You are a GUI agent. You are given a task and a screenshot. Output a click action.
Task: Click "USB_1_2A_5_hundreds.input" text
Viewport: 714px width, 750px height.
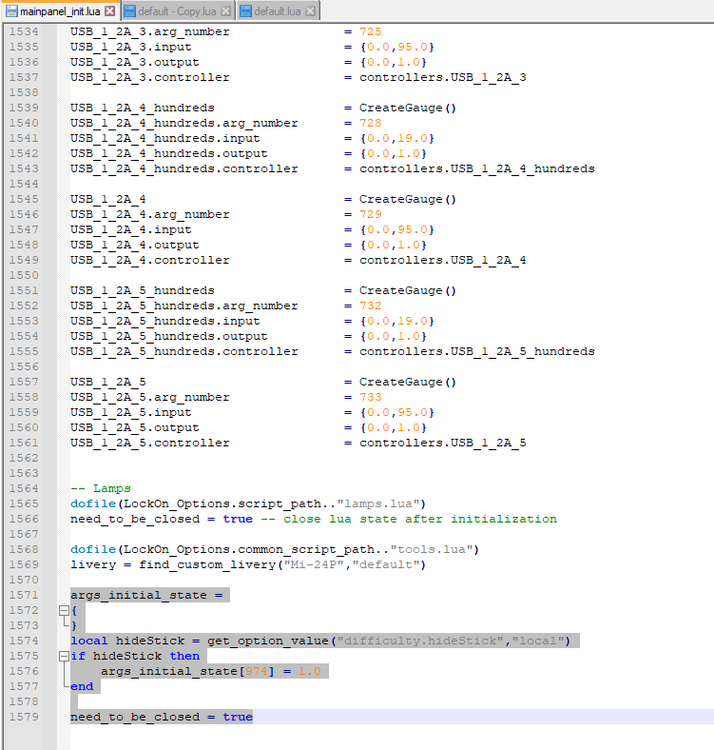tap(165, 321)
